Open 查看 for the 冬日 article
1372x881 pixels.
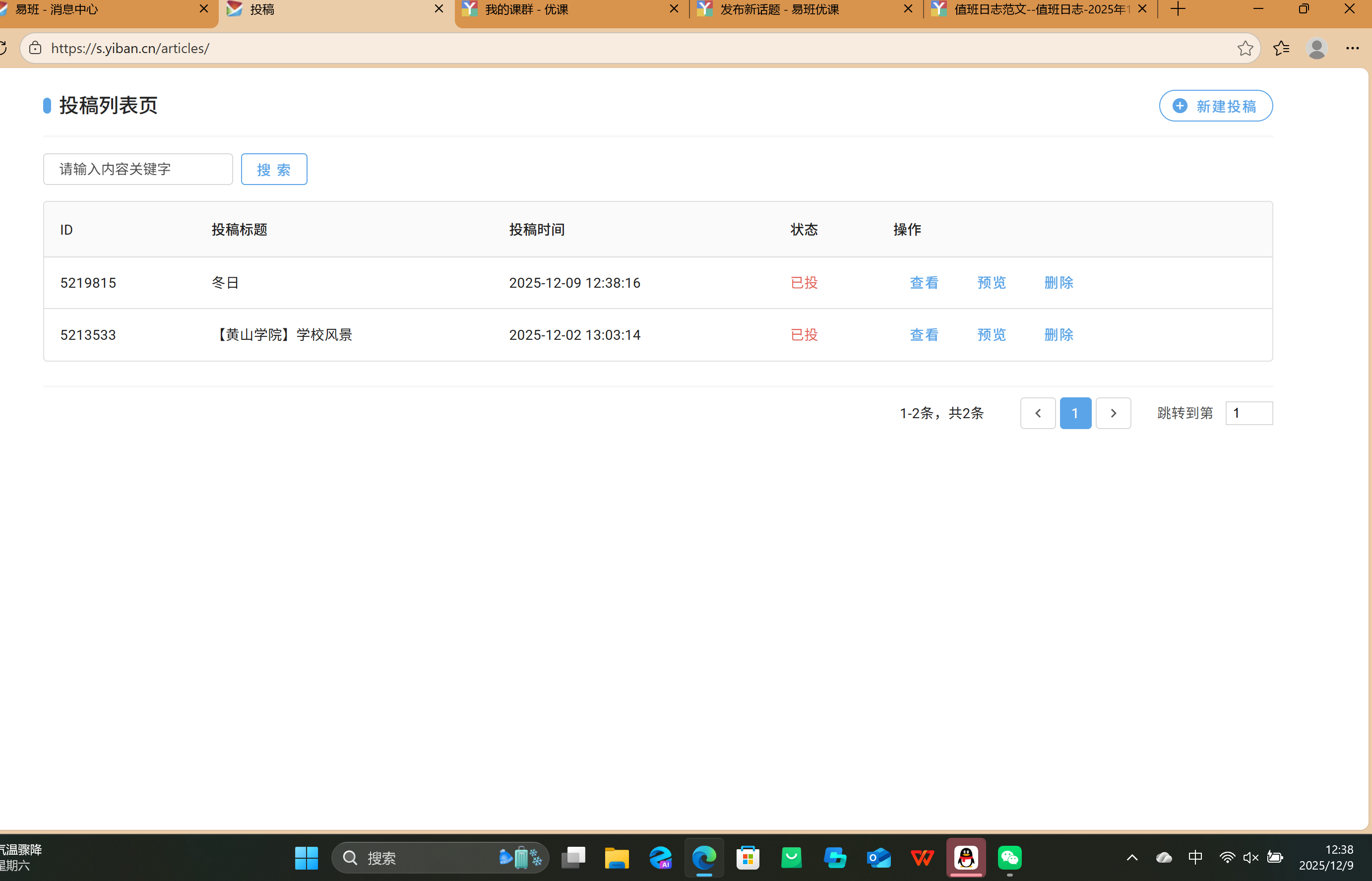pyautogui.click(x=924, y=283)
